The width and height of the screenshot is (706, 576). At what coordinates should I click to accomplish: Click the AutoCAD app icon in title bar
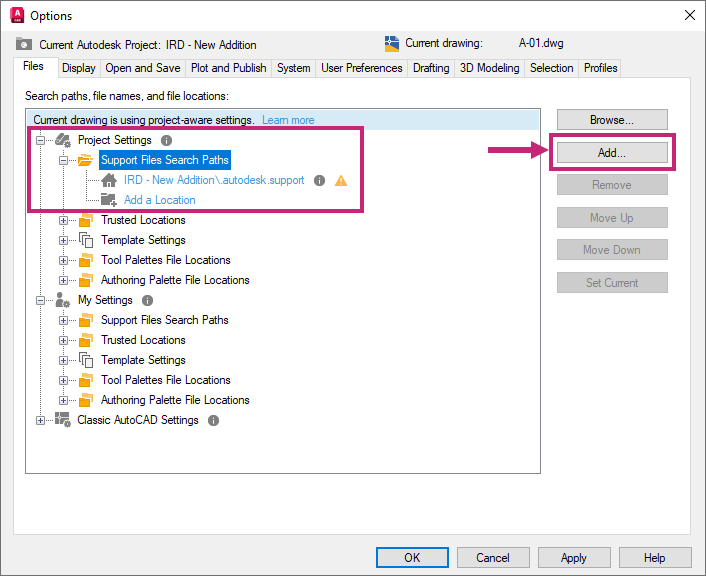pyautogui.click(x=17, y=15)
